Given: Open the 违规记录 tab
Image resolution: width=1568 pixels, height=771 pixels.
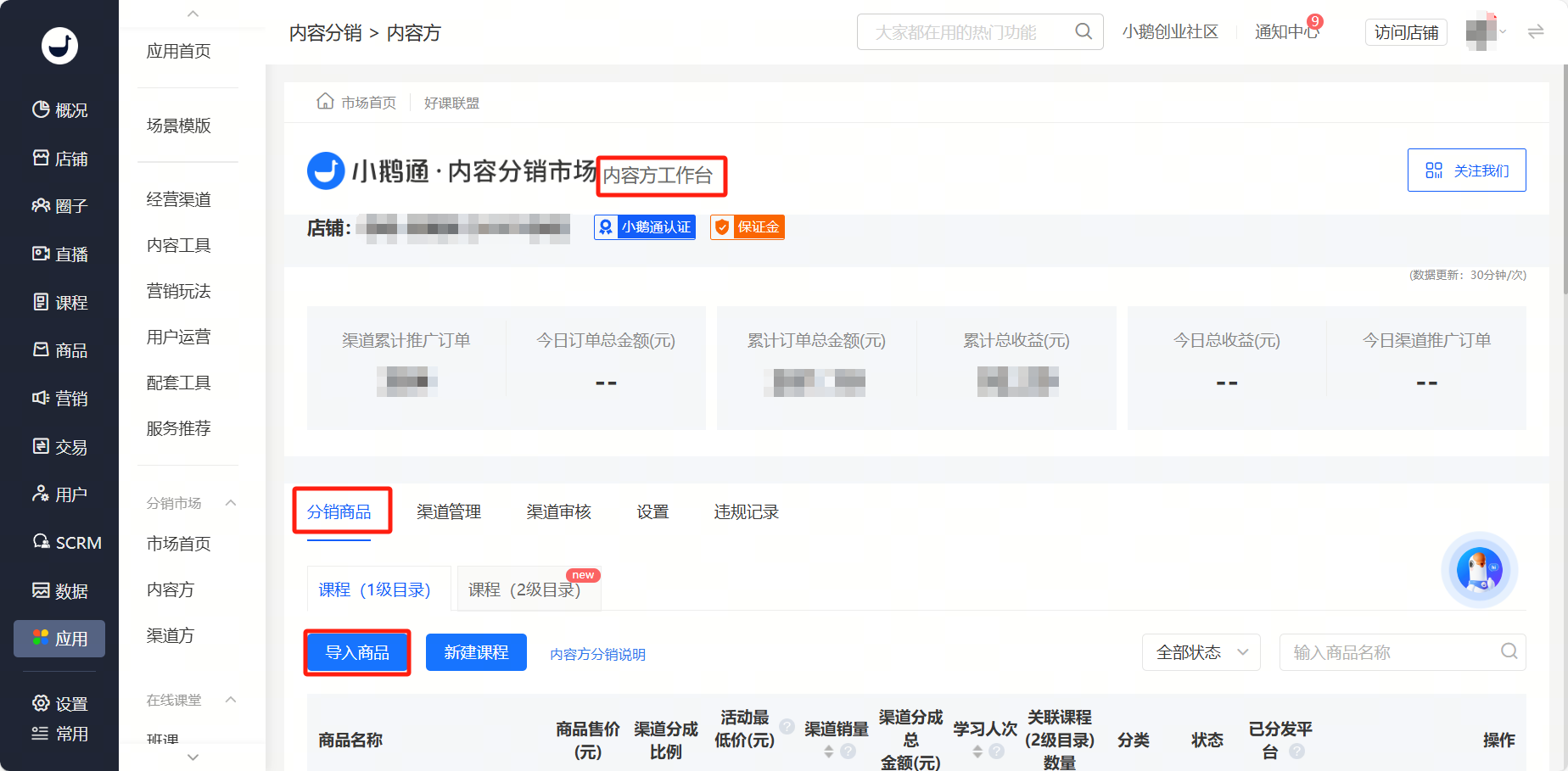Looking at the screenshot, I should [x=747, y=512].
